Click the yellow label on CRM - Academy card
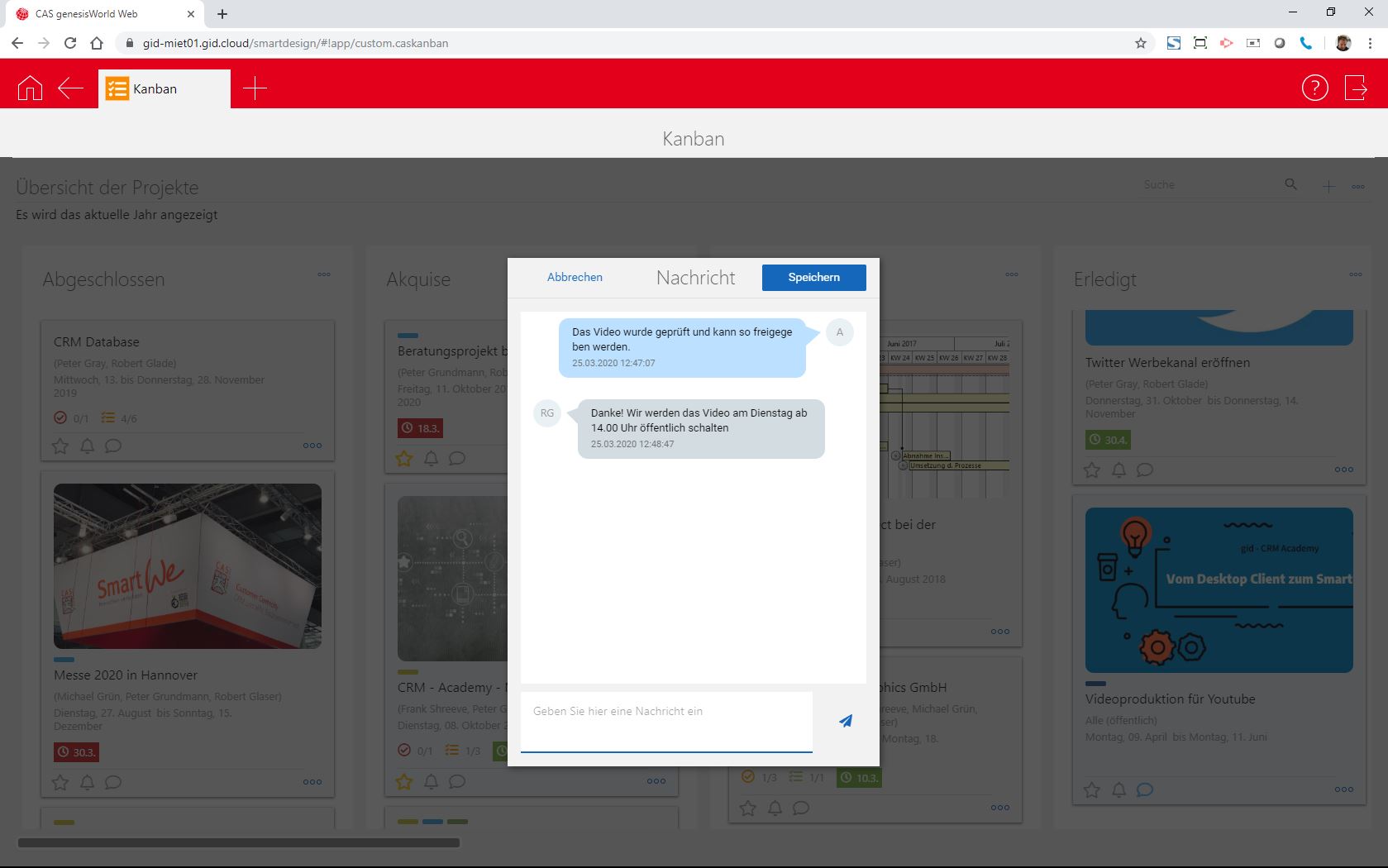The height and width of the screenshot is (868, 1388). point(408,672)
